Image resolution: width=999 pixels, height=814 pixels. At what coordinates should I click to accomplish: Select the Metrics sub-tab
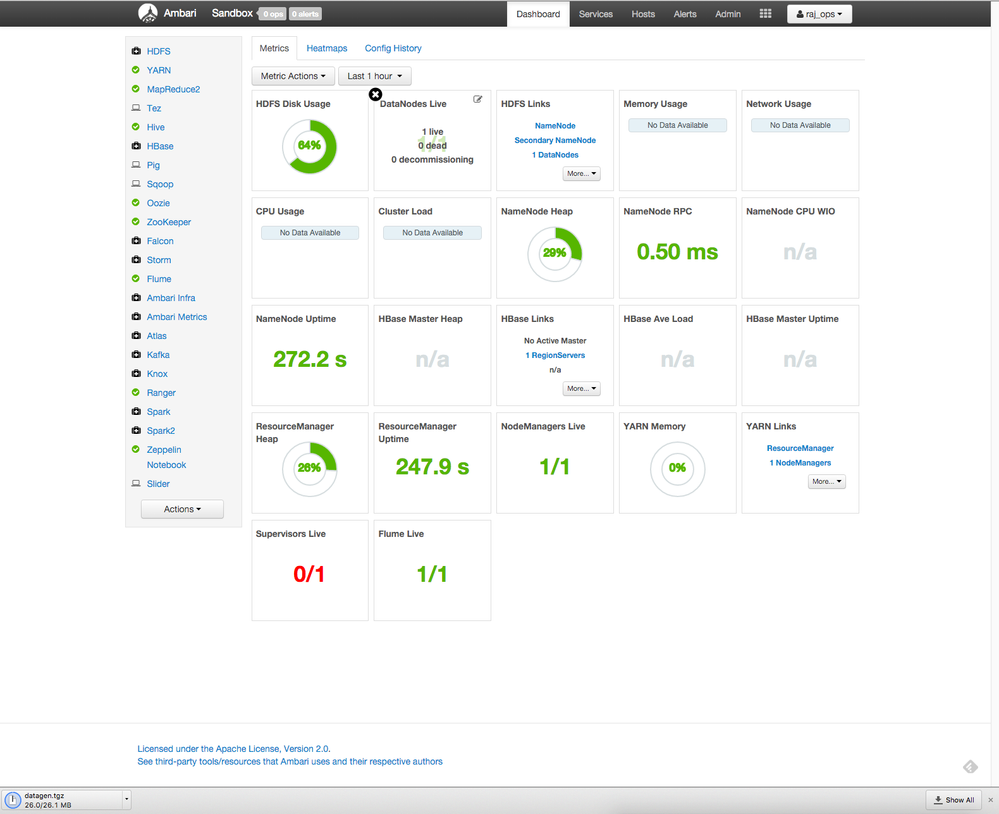click(274, 48)
